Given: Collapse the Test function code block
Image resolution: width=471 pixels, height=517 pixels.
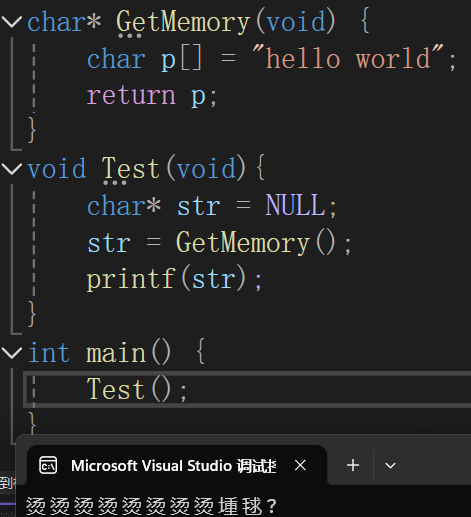Looking at the screenshot, I should [12, 169].
